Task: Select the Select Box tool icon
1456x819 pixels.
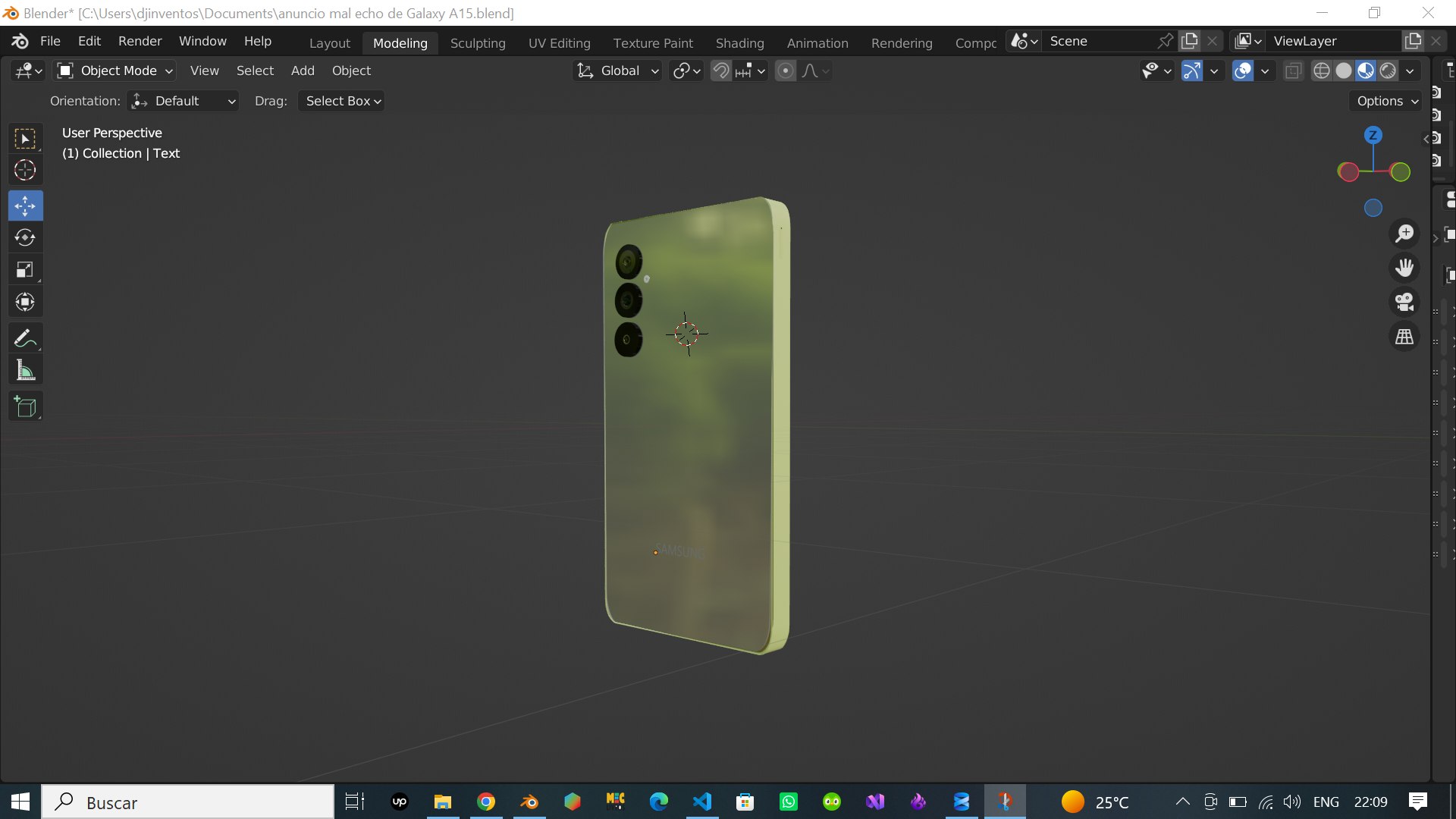Action: point(25,139)
